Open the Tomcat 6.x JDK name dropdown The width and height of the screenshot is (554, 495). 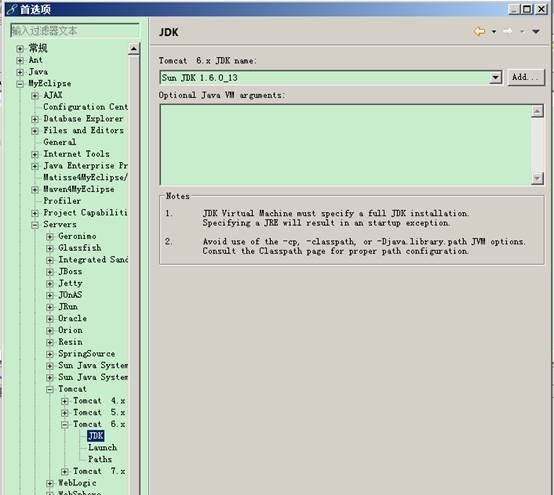point(495,77)
